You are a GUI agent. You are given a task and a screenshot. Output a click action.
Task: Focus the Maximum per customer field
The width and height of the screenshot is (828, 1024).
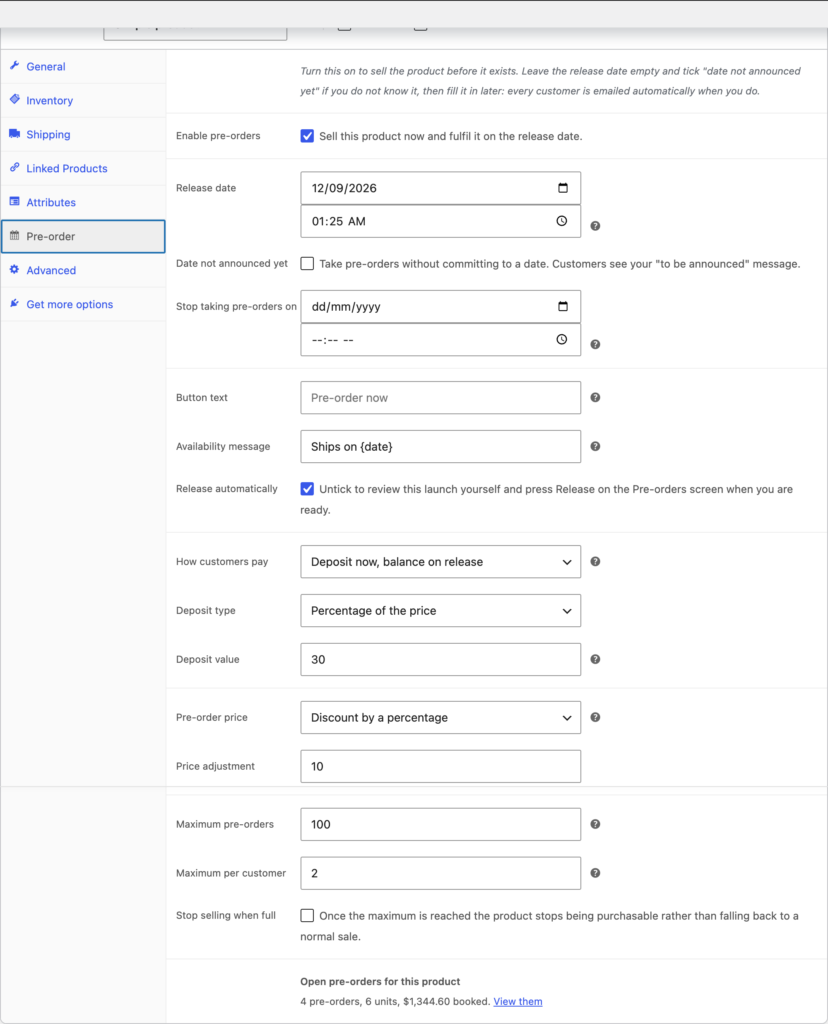440,873
